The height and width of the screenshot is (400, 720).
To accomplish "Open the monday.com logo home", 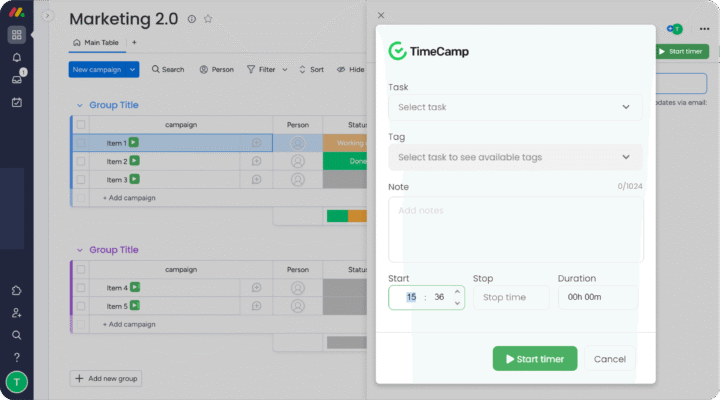I will coord(17,12).
